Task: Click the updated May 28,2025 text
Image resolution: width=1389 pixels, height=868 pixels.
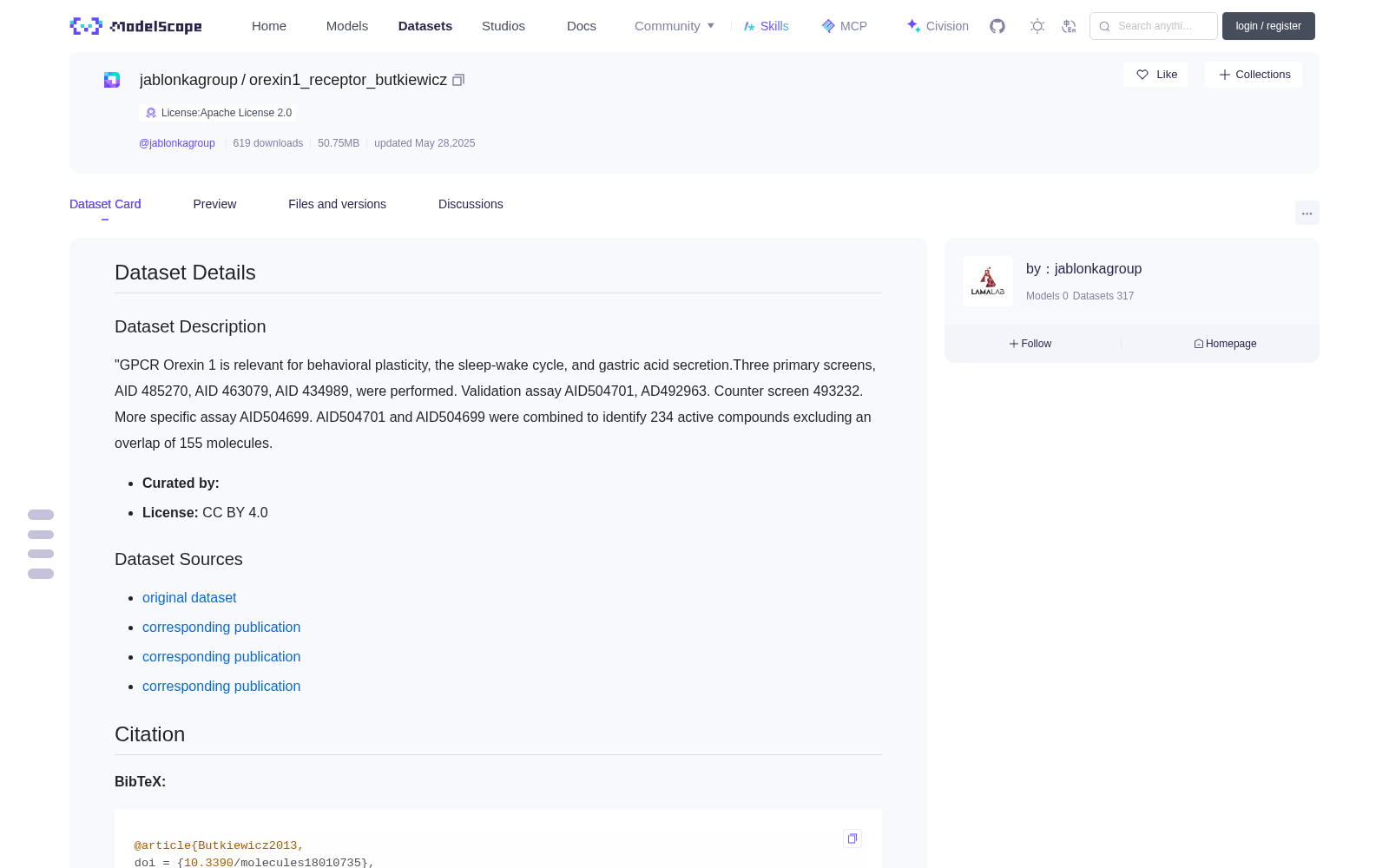Action: click(x=425, y=143)
